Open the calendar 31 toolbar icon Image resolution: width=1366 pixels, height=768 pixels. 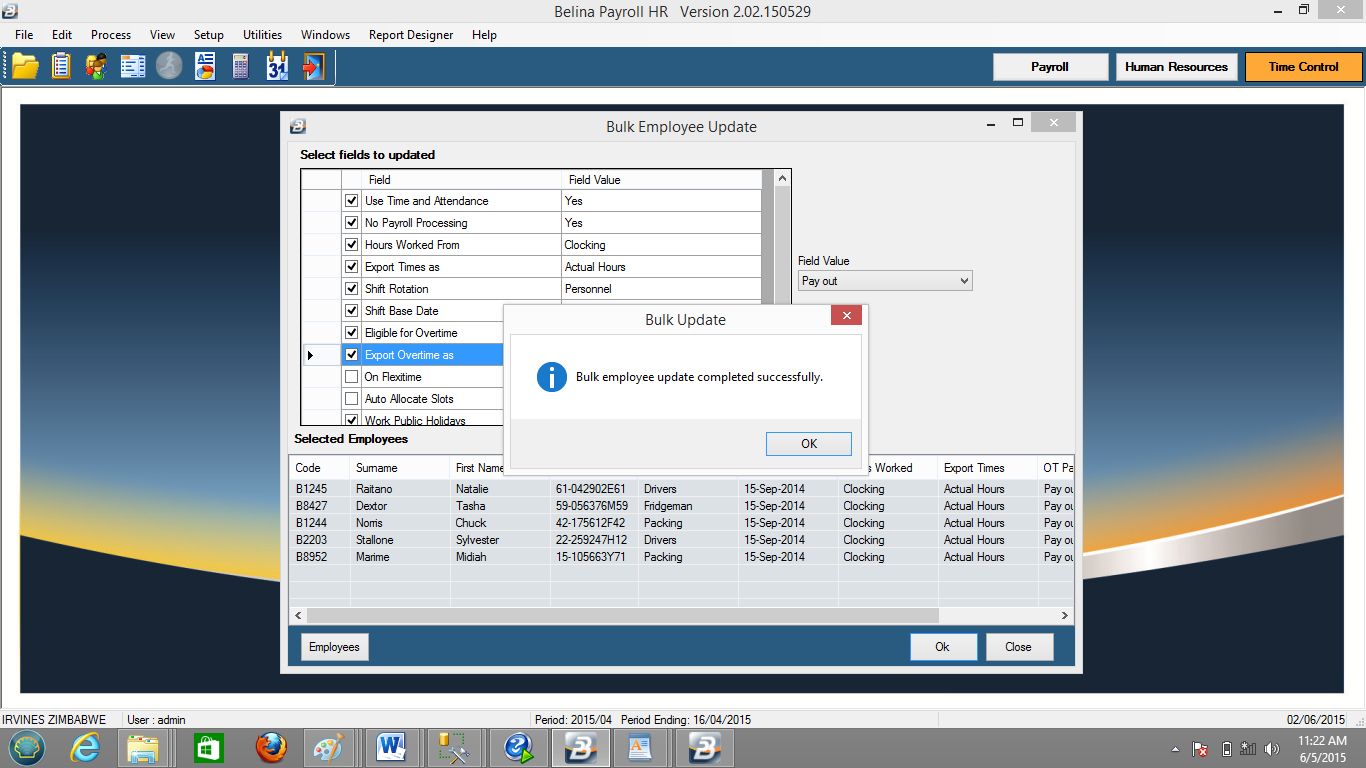(x=277, y=66)
